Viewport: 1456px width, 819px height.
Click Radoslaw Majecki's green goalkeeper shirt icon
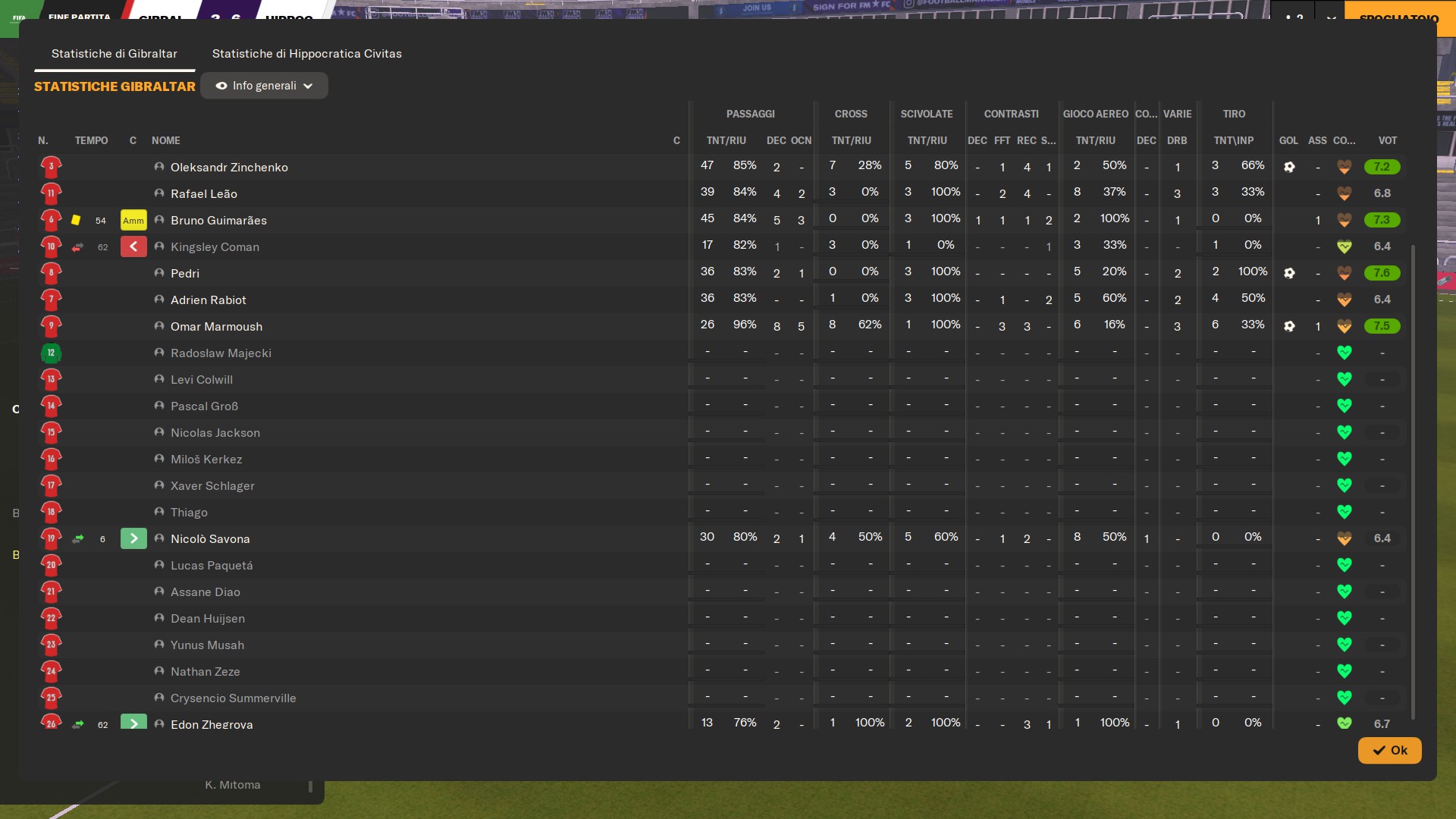(x=51, y=353)
